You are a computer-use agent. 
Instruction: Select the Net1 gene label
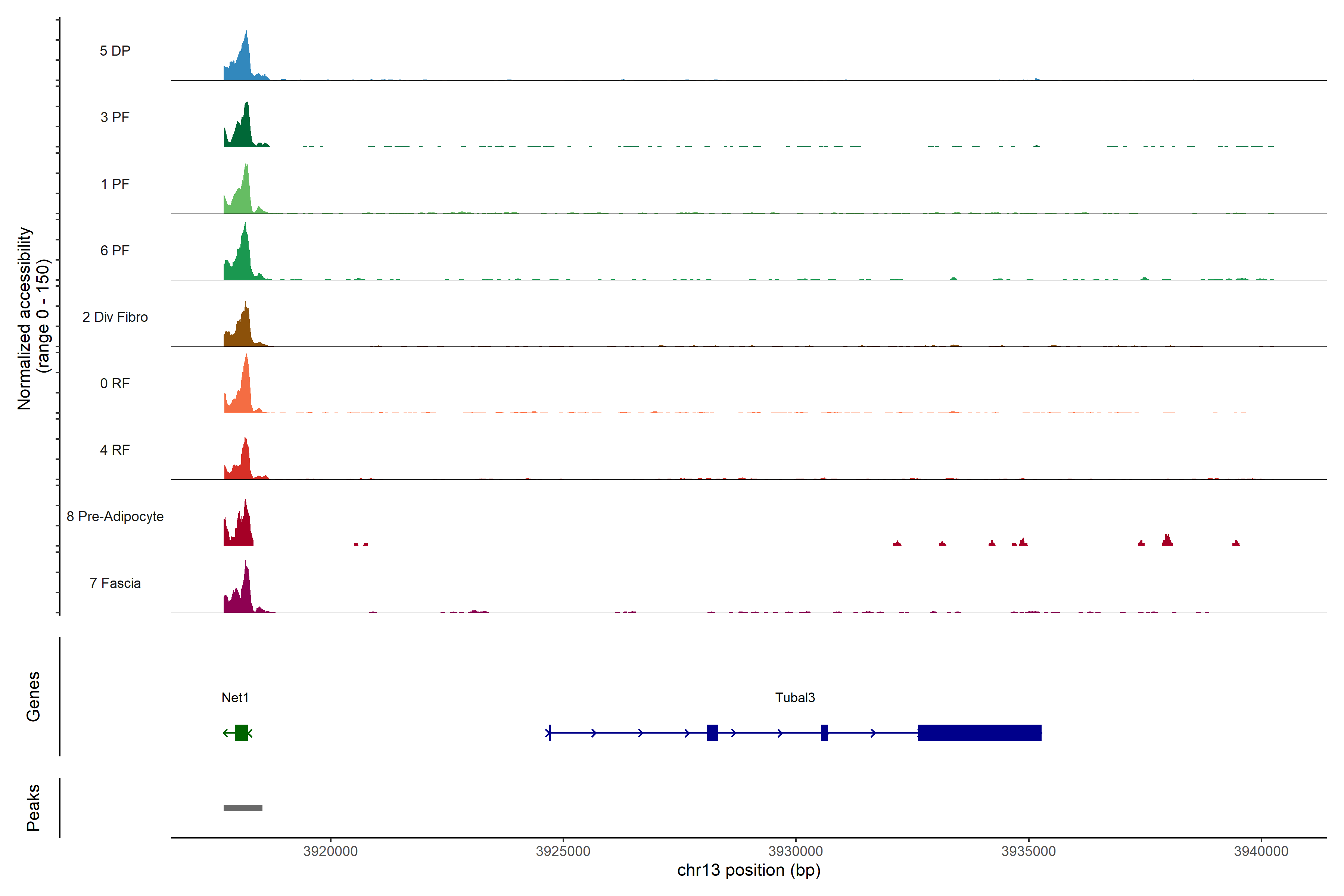point(235,698)
